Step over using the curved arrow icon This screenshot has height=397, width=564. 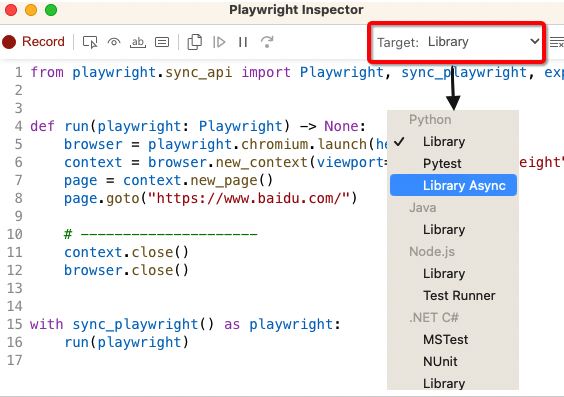(267, 42)
